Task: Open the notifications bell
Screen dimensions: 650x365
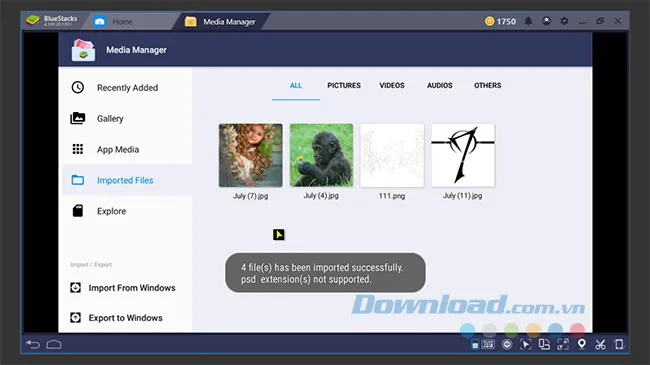Action: pos(528,21)
